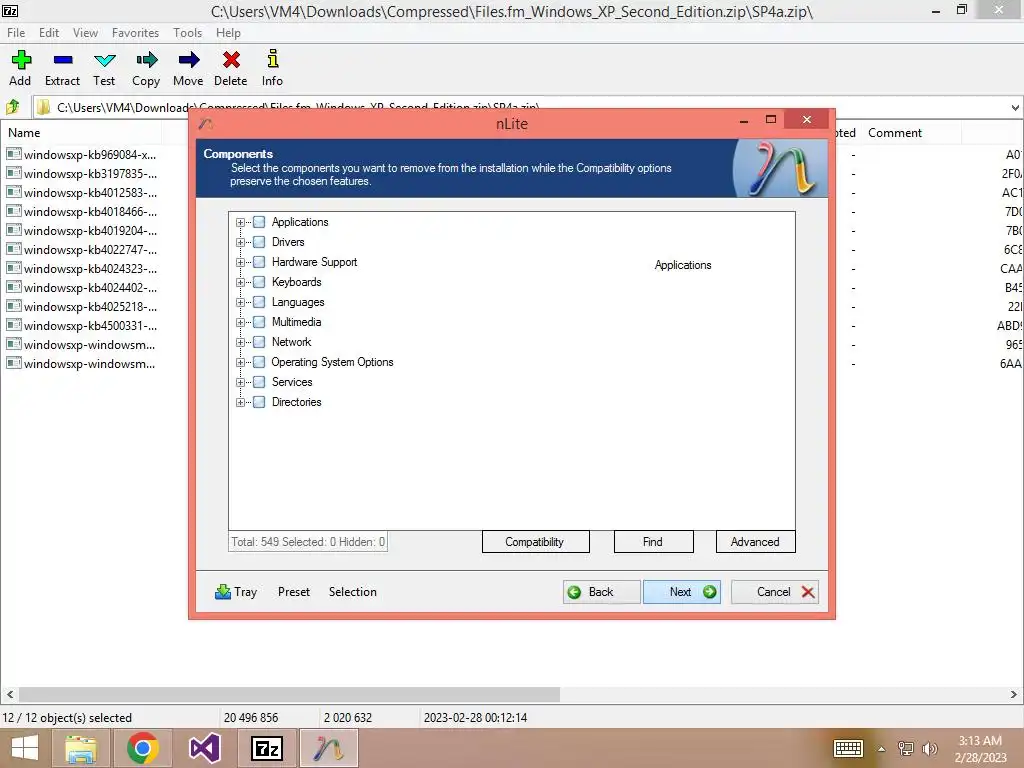
Task: Expand the Services tree node
Action: tap(240, 382)
